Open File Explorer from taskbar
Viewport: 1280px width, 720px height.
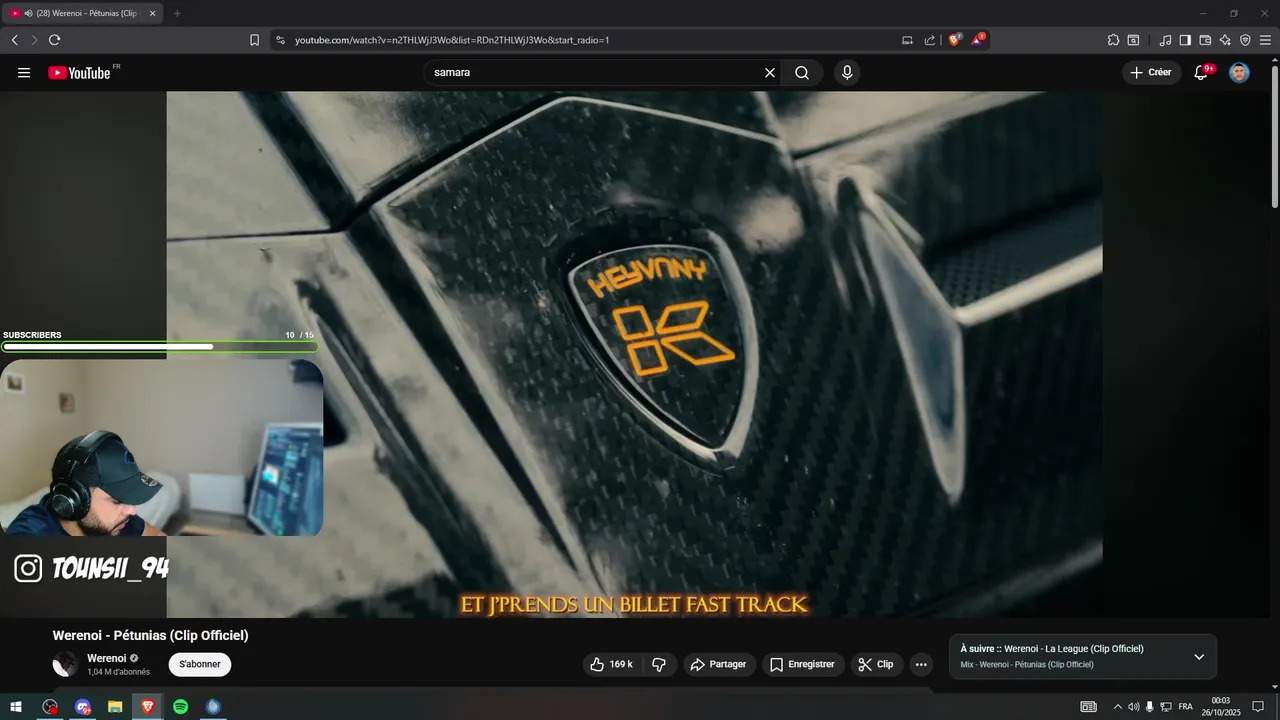[115, 707]
